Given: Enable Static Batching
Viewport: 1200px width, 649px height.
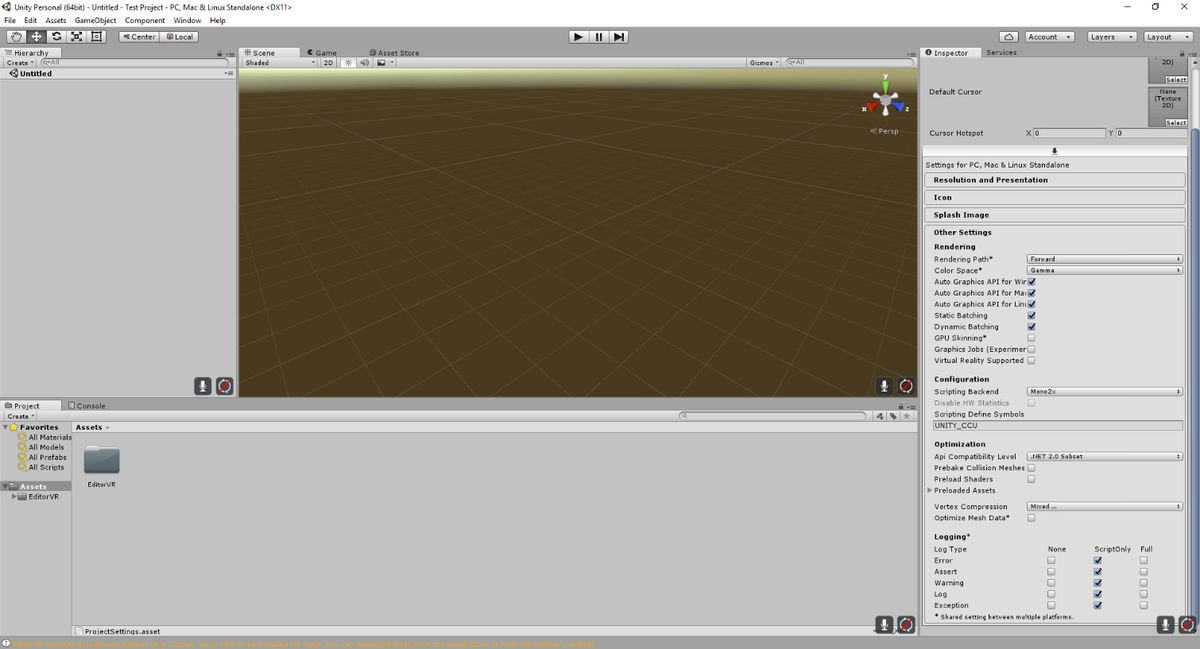Looking at the screenshot, I should point(1031,315).
